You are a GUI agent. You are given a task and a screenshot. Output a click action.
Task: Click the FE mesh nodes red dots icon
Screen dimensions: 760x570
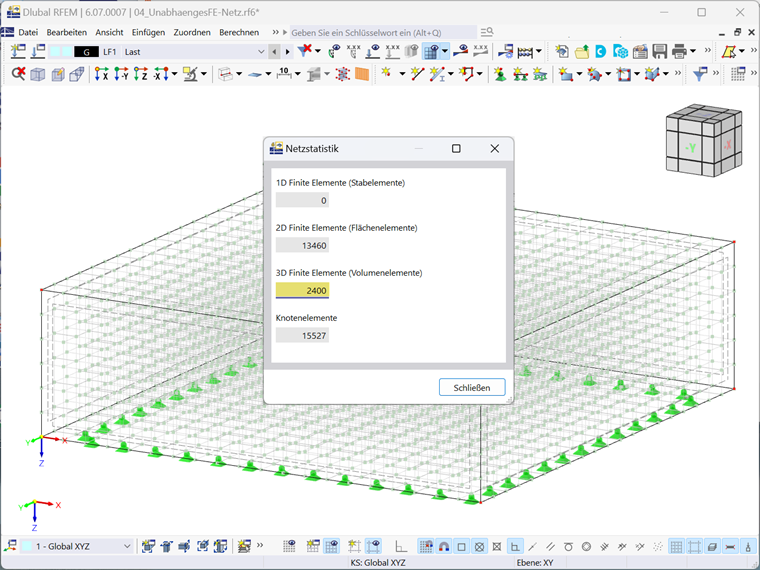pos(343,74)
